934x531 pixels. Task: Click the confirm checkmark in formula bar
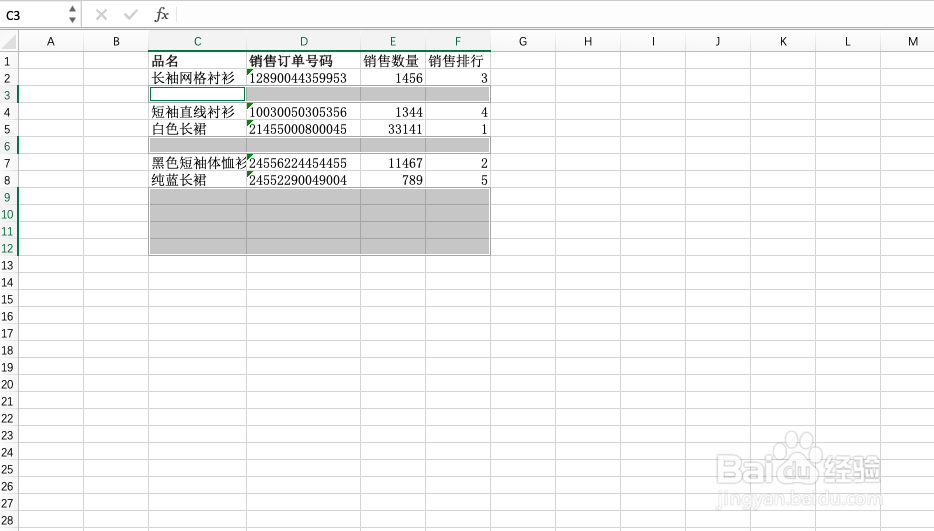point(130,14)
